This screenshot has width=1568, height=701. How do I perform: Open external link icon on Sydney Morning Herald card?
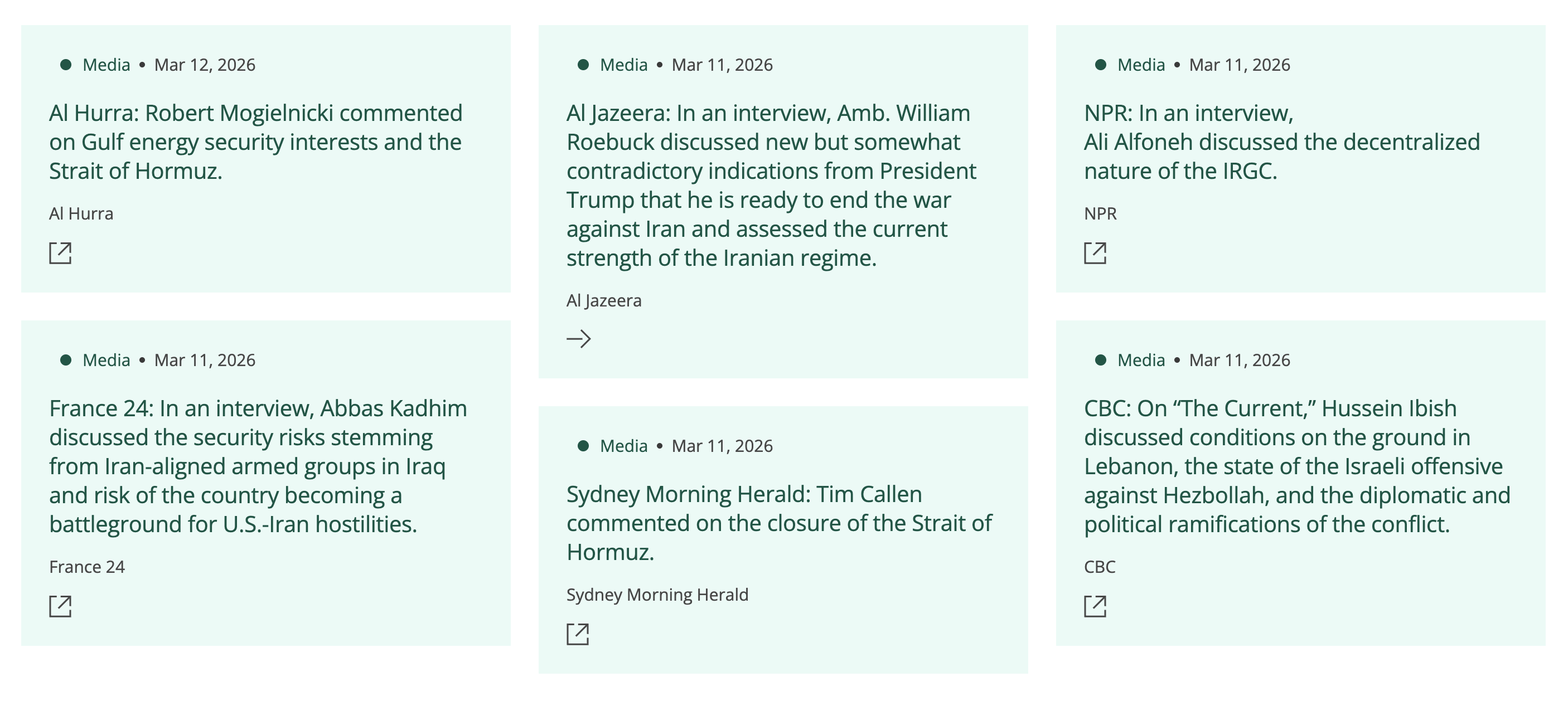click(578, 634)
